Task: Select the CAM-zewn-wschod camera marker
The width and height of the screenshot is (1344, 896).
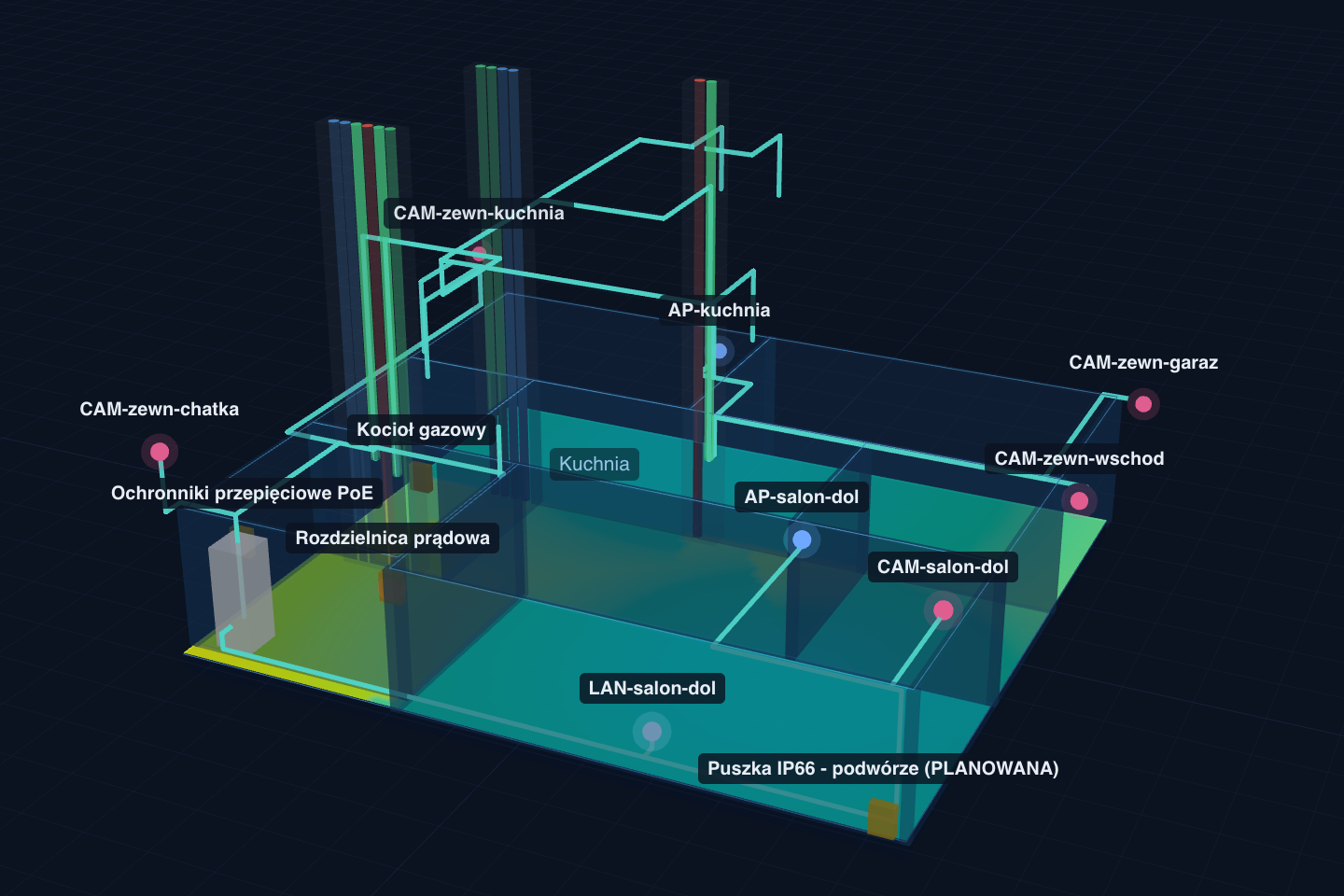Action: click(x=1079, y=500)
